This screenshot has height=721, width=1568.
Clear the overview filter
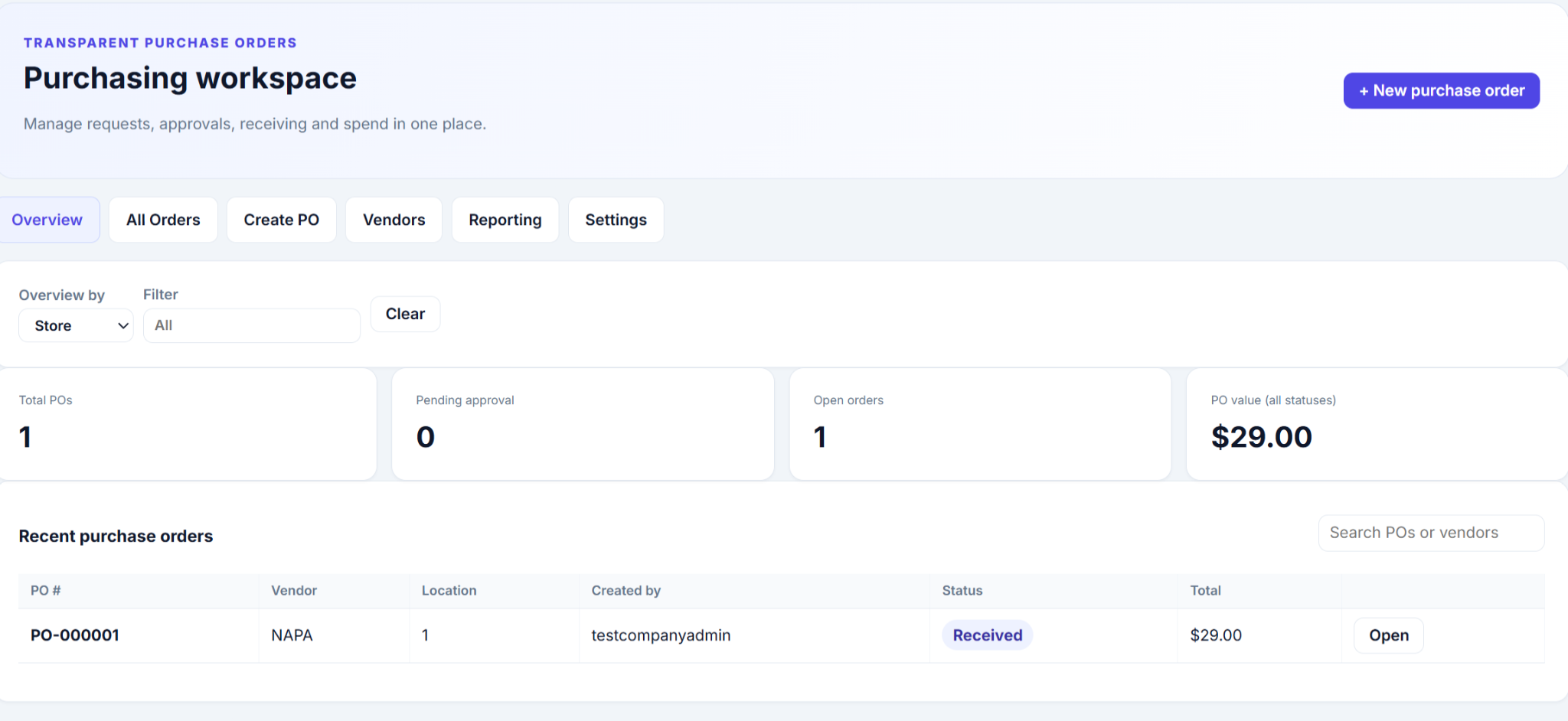click(x=405, y=314)
